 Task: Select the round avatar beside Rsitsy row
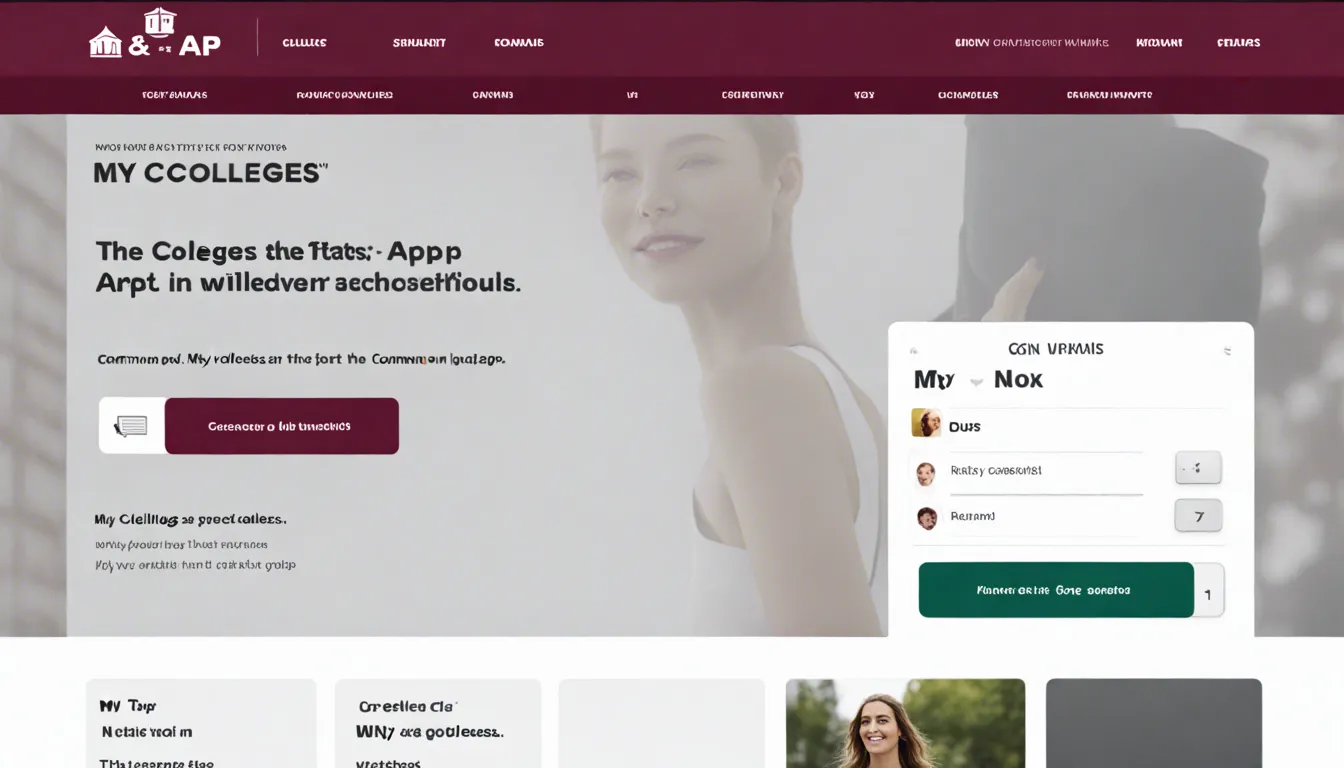[x=926, y=473]
